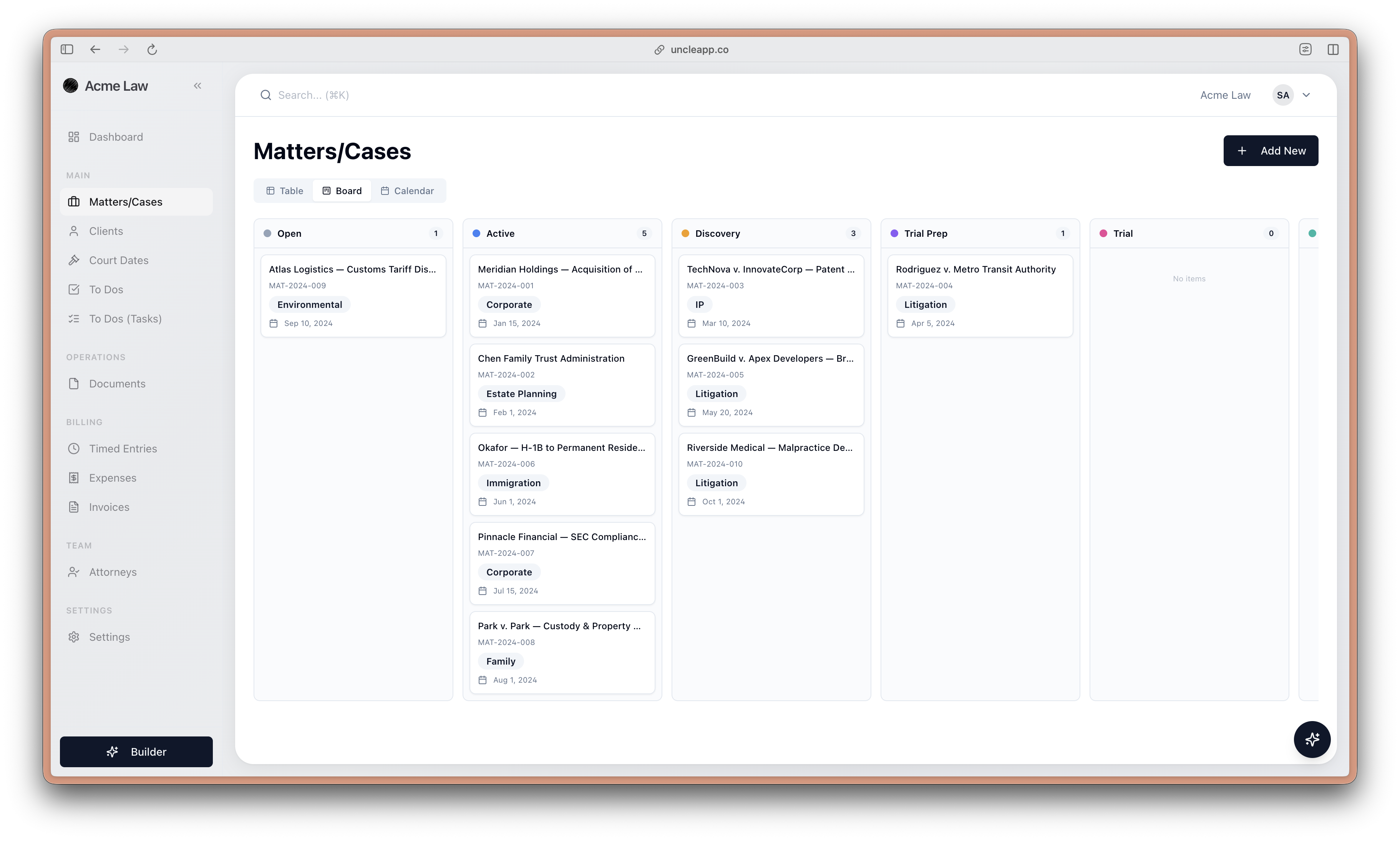The width and height of the screenshot is (1400, 841).
Task: Open Chen Family Trust Administration card
Action: click(x=551, y=359)
